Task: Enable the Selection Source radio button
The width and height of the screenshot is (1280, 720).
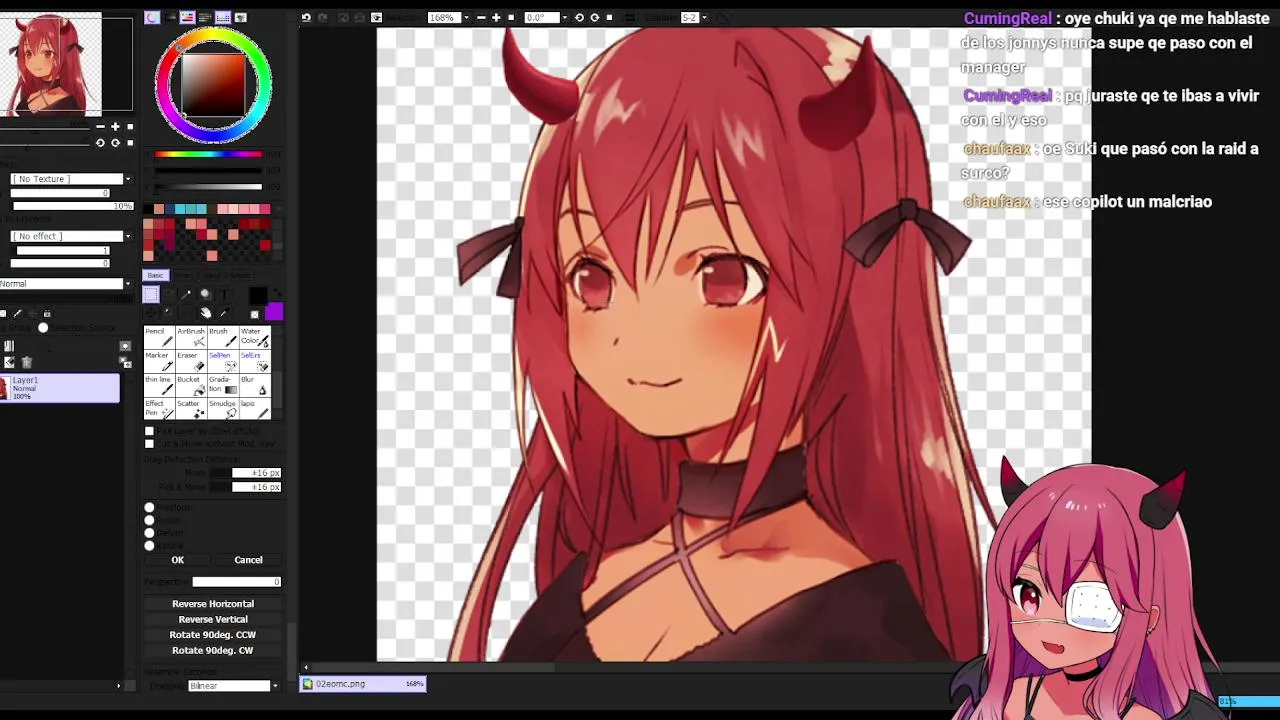Action: point(43,328)
